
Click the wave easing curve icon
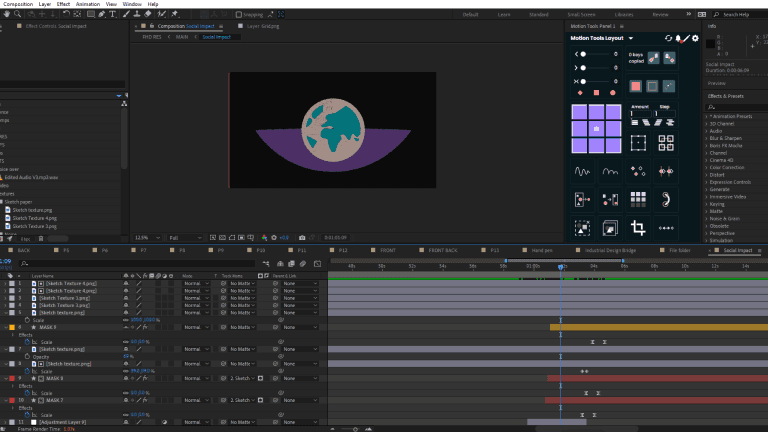582,171
